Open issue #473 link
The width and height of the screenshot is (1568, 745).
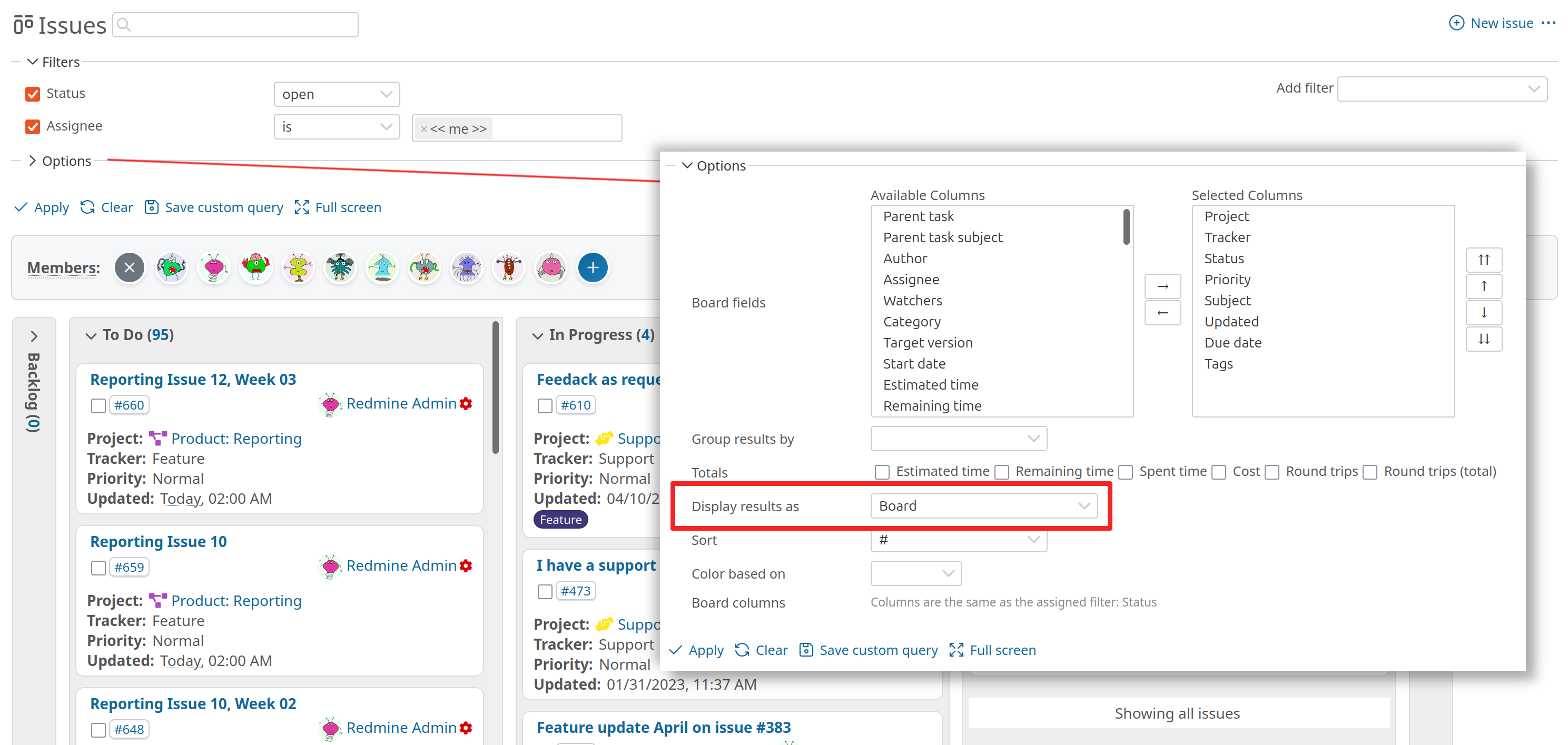(x=576, y=590)
